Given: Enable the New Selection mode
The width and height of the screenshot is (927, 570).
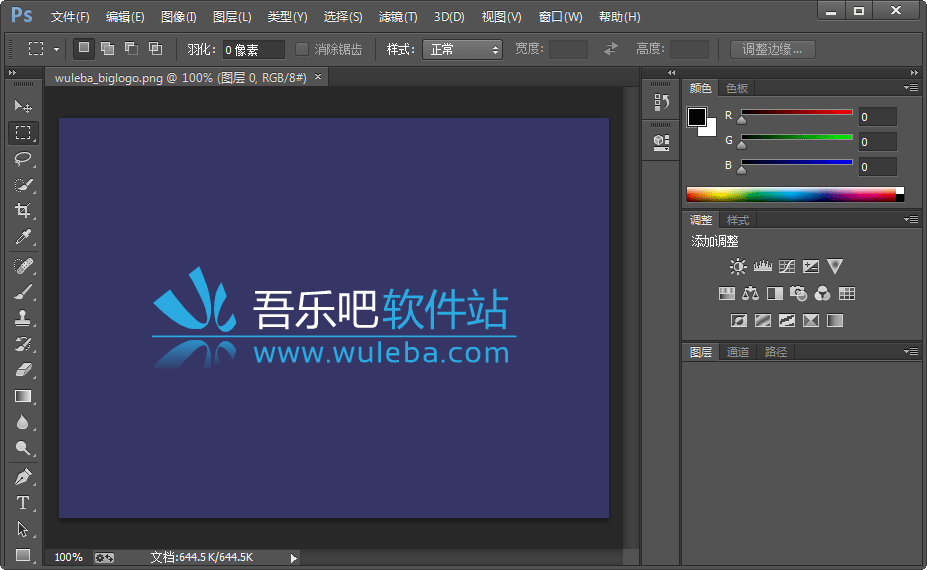Looking at the screenshot, I should pos(84,48).
